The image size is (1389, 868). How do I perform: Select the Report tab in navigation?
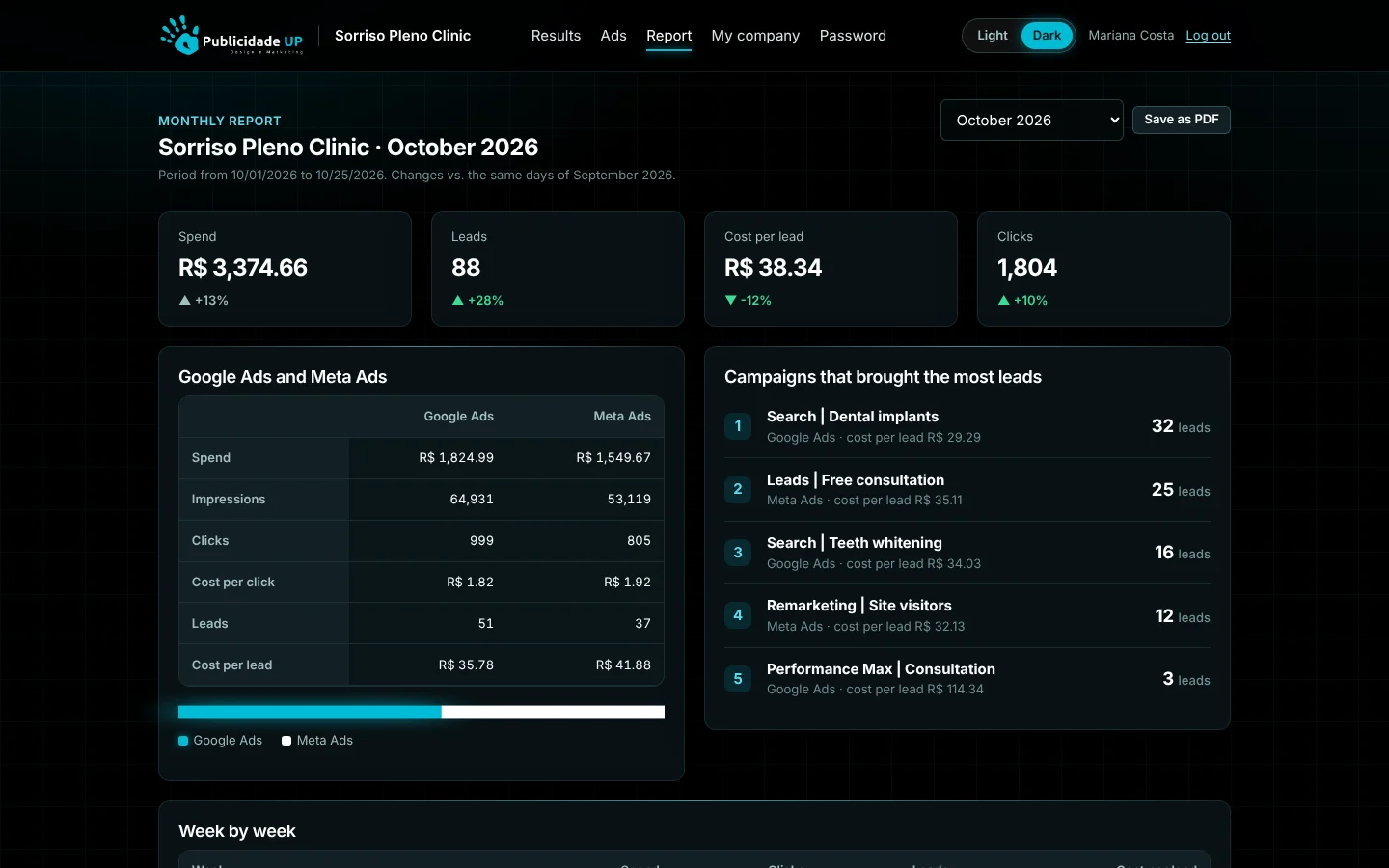tap(669, 36)
